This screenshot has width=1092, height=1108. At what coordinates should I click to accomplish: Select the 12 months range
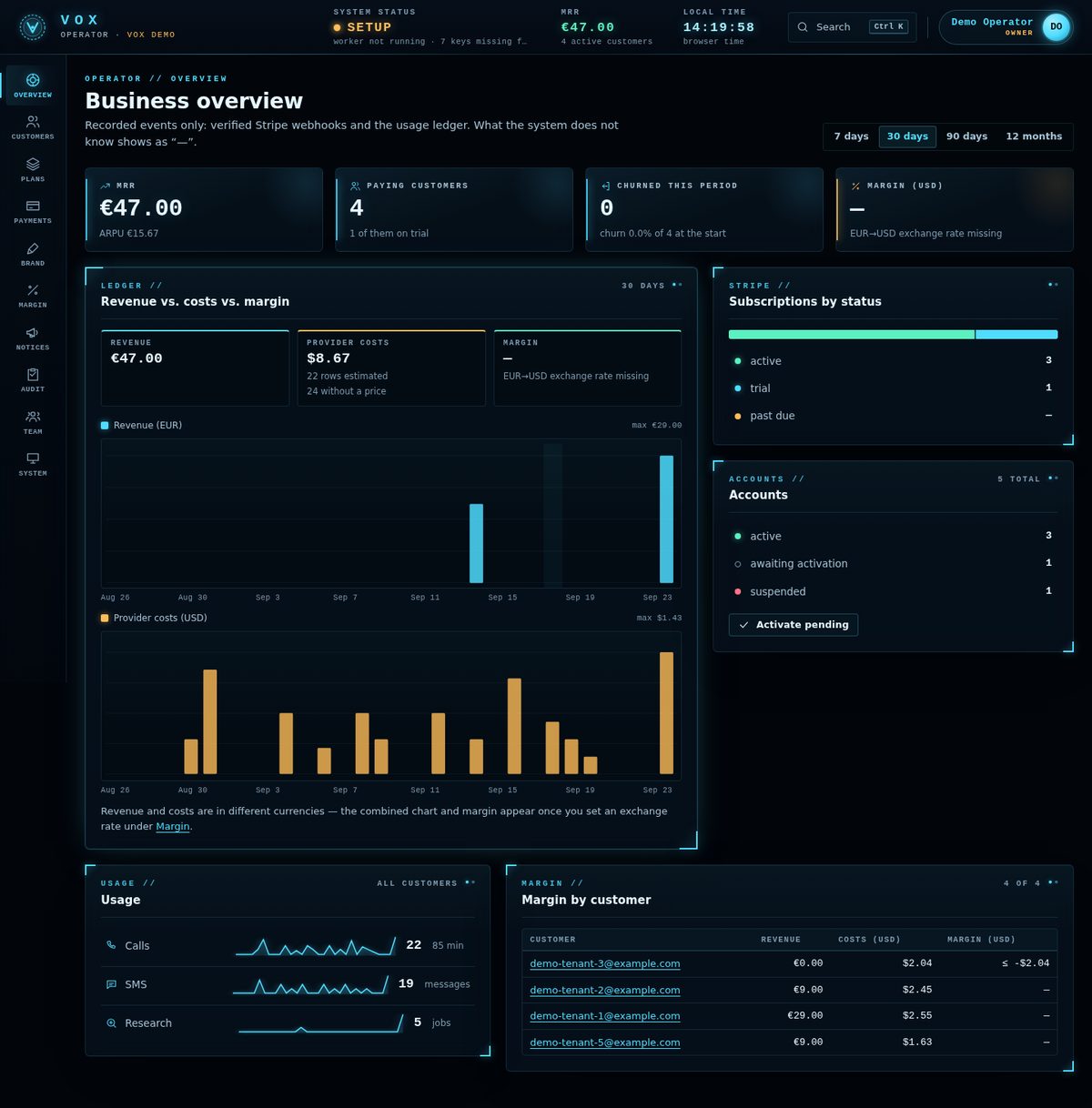coord(1034,136)
